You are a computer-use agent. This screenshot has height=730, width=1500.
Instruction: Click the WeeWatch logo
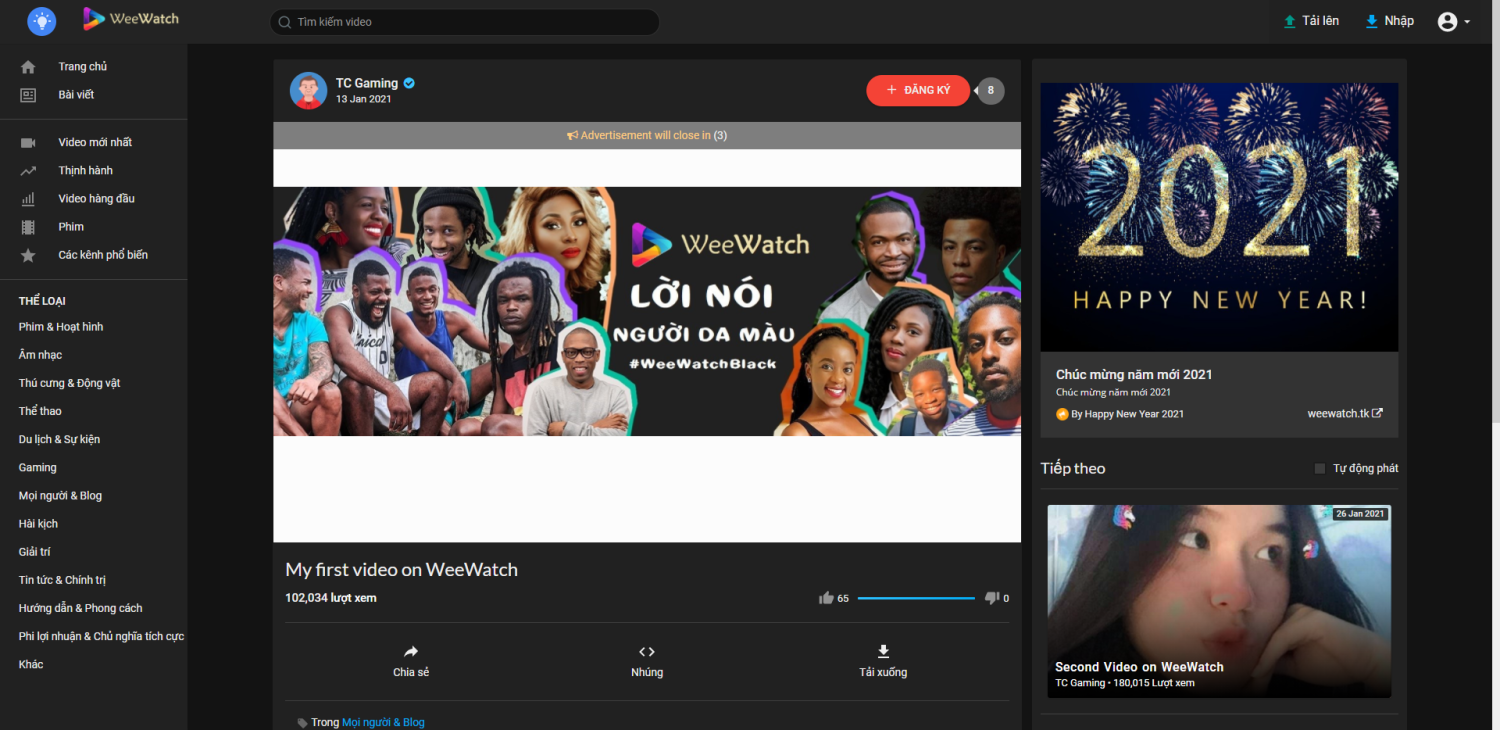point(131,19)
